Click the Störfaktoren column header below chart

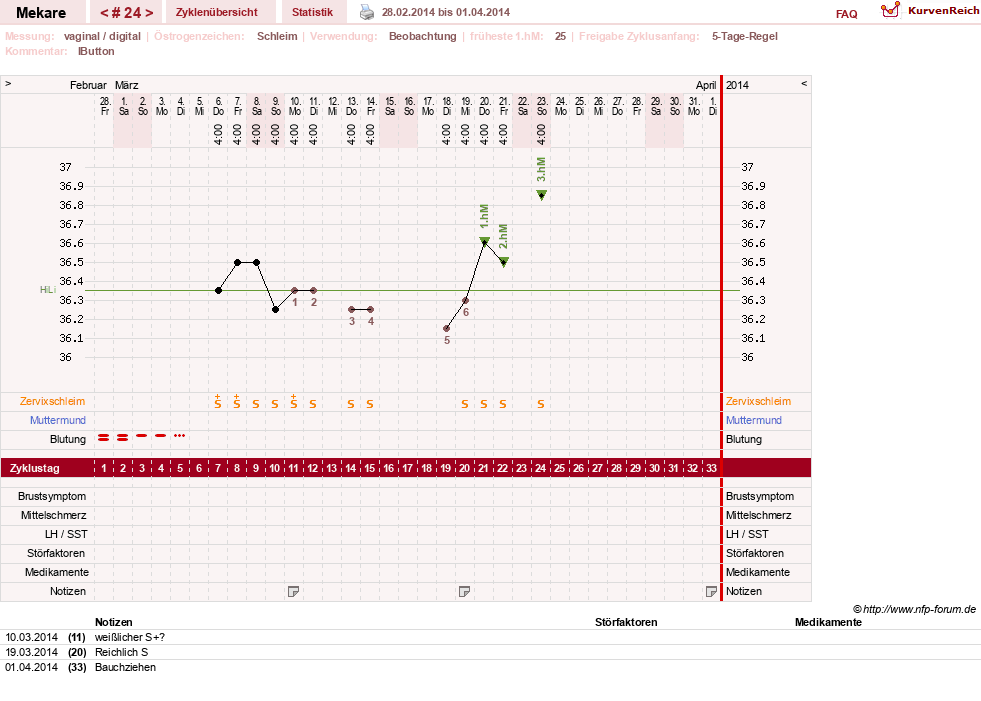click(x=626, y=622)
